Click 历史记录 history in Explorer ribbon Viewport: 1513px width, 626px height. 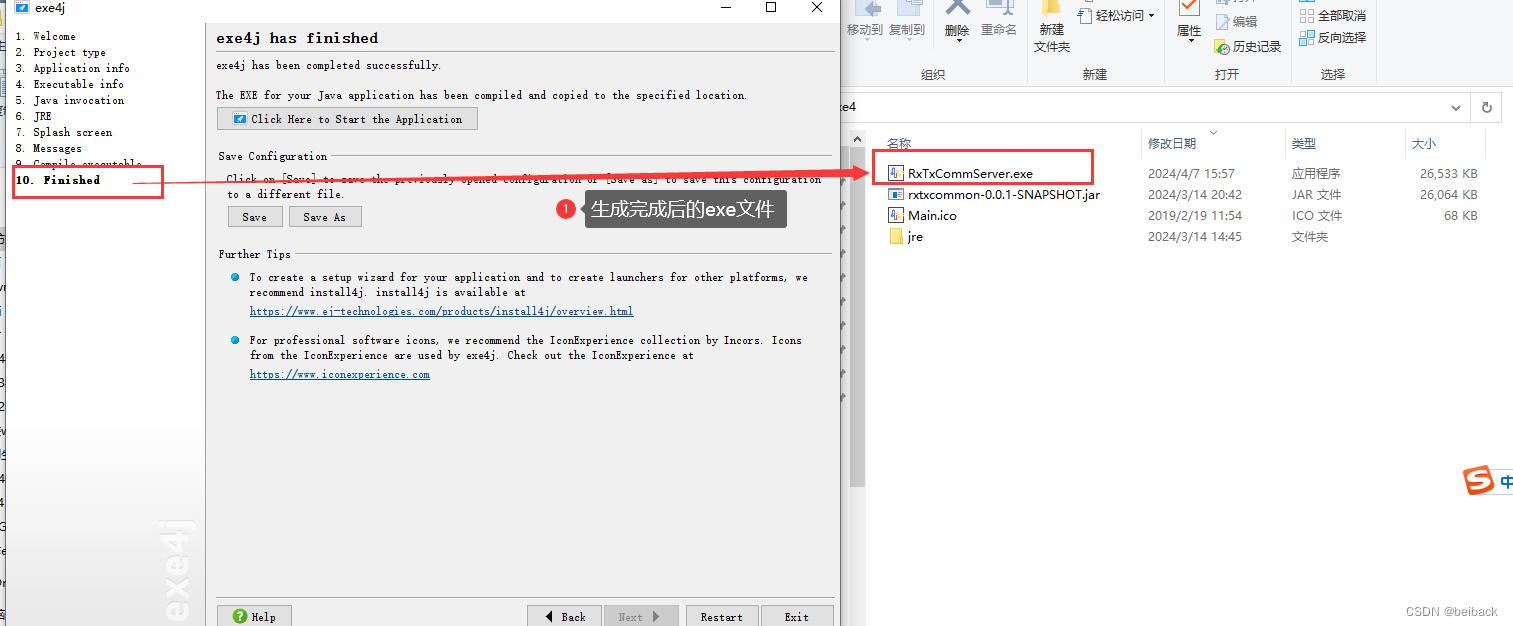1247,47
